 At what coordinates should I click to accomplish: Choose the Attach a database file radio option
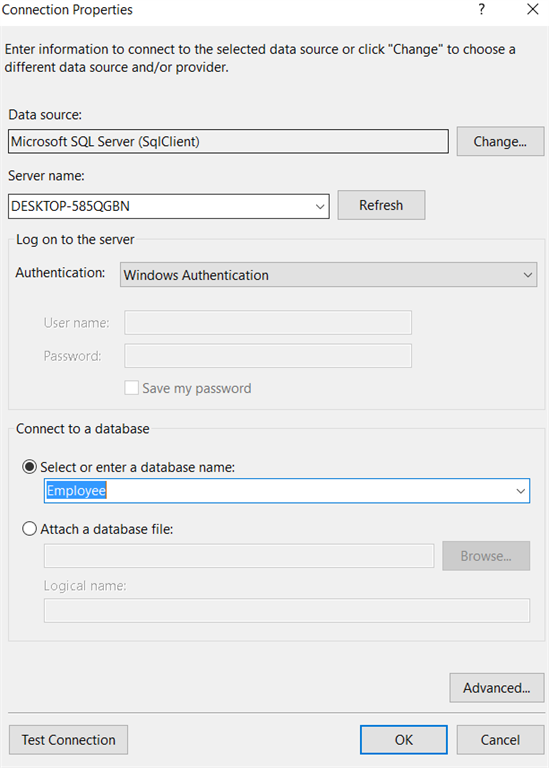point(29,529)
